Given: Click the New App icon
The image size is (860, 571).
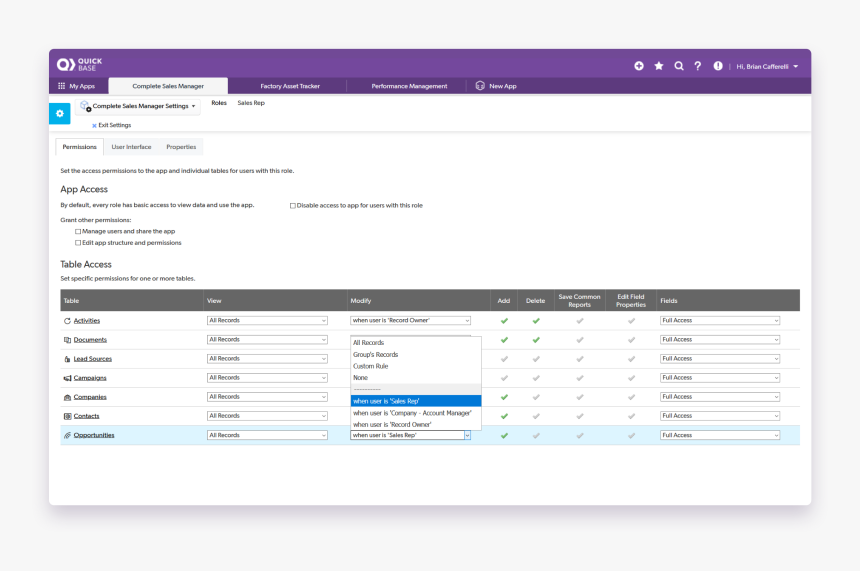Looking at the screenshot, I should 480,86.
